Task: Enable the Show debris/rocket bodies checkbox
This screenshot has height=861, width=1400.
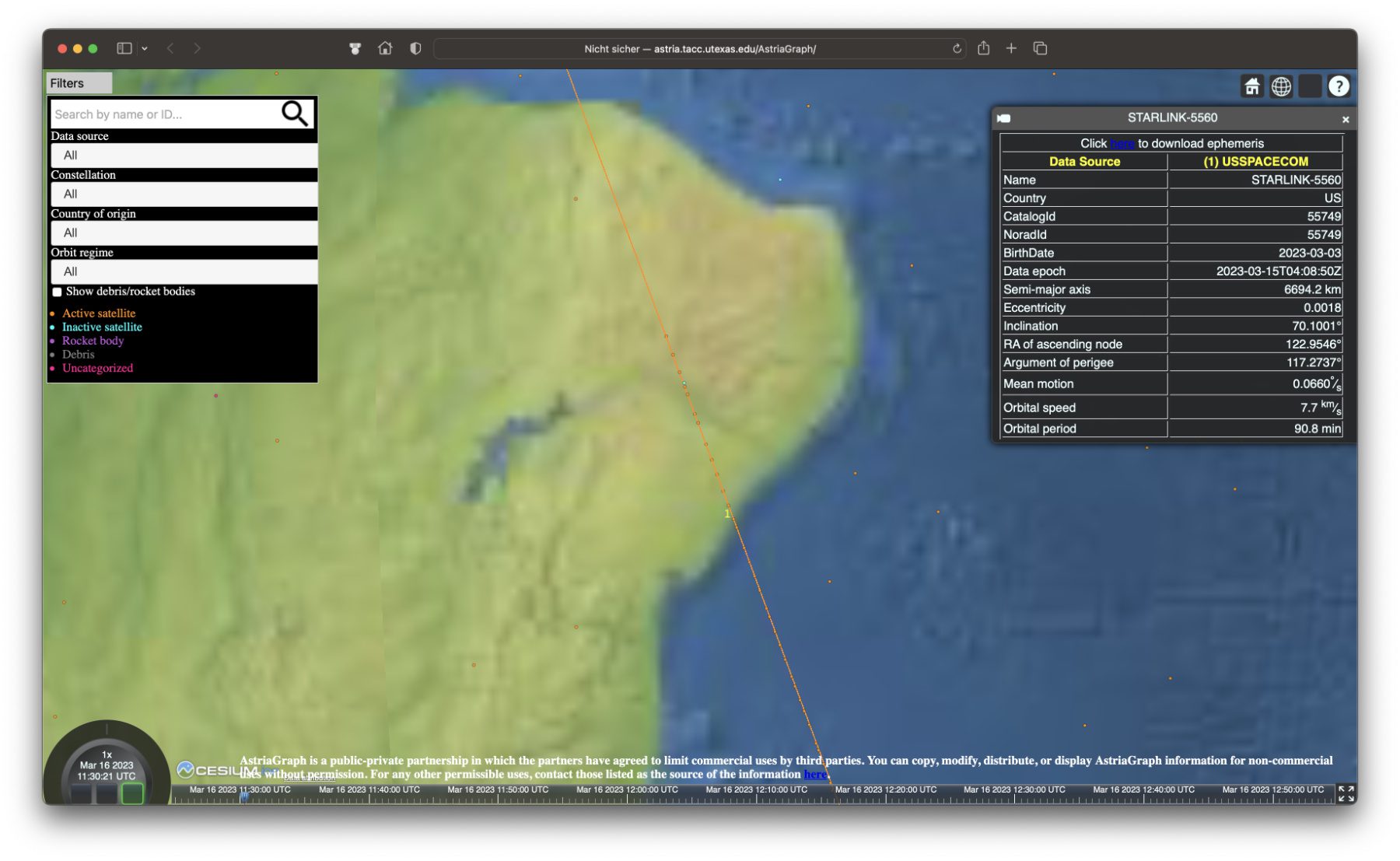Action: coord(57,292)
